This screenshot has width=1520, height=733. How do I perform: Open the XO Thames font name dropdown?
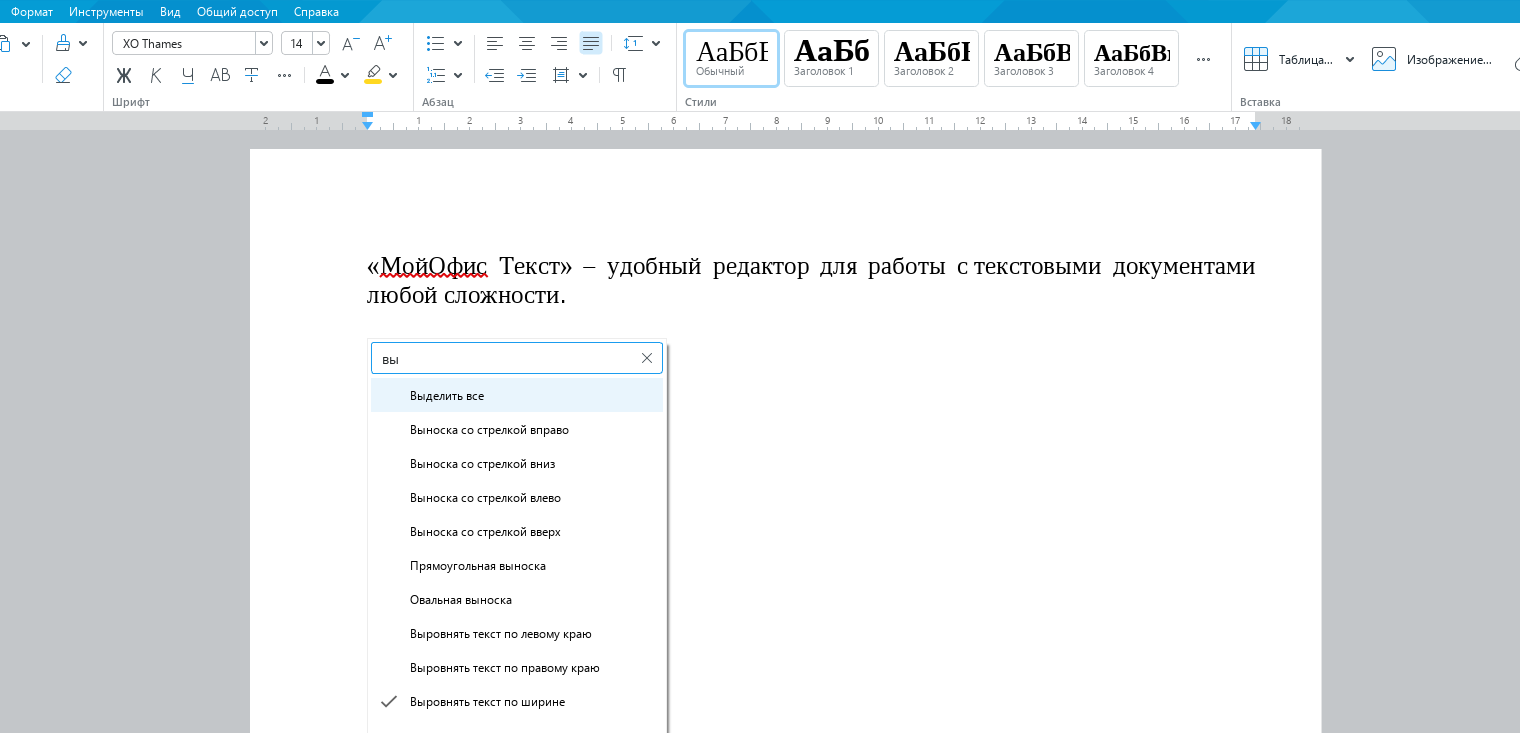pyautogui.click(x=264, y=43)
